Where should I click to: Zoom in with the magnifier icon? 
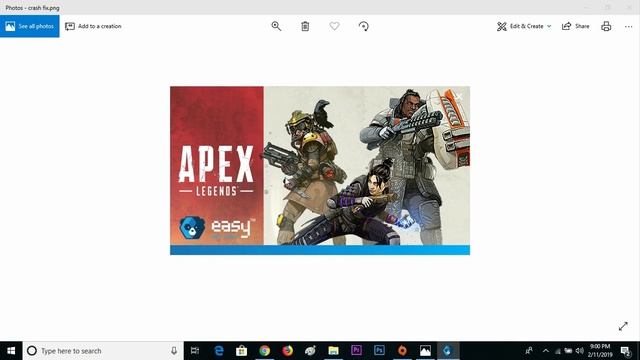tap(276, 26)
